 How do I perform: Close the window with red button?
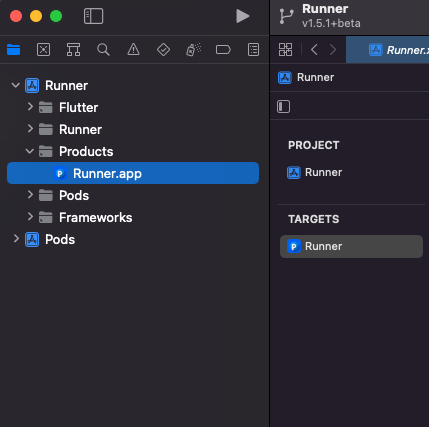tap(16, 16)
